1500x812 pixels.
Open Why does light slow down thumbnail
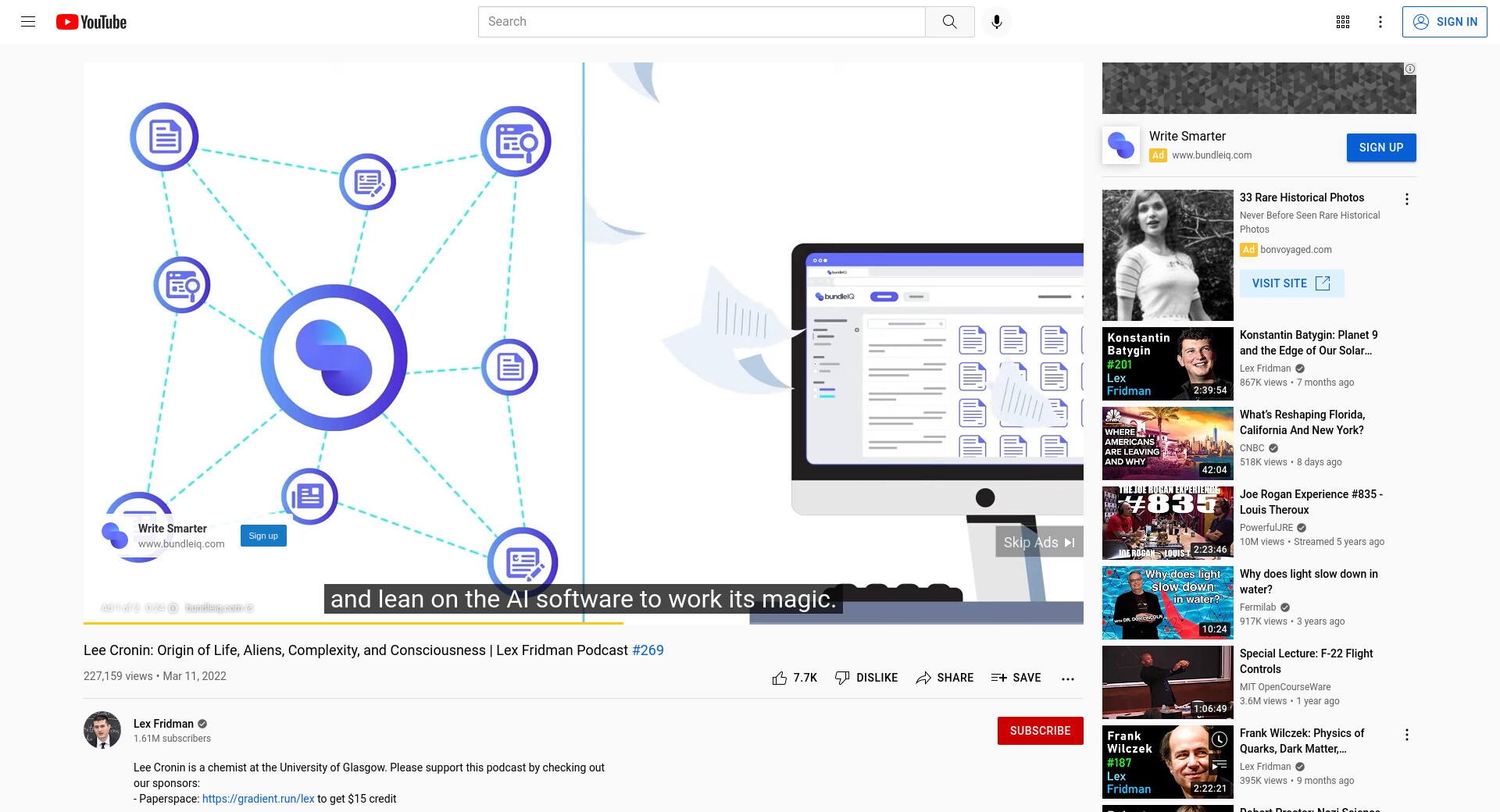(x=1167, y=603)
